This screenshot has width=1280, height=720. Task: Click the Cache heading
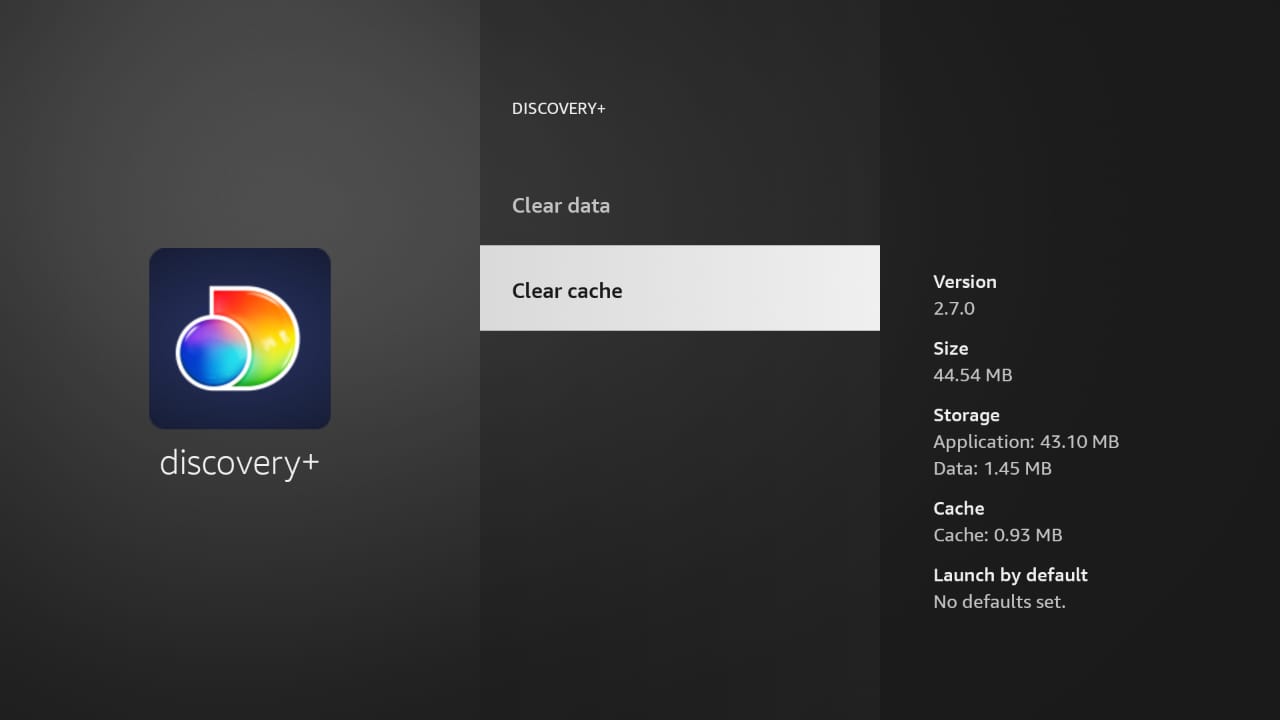coord(959,508)
